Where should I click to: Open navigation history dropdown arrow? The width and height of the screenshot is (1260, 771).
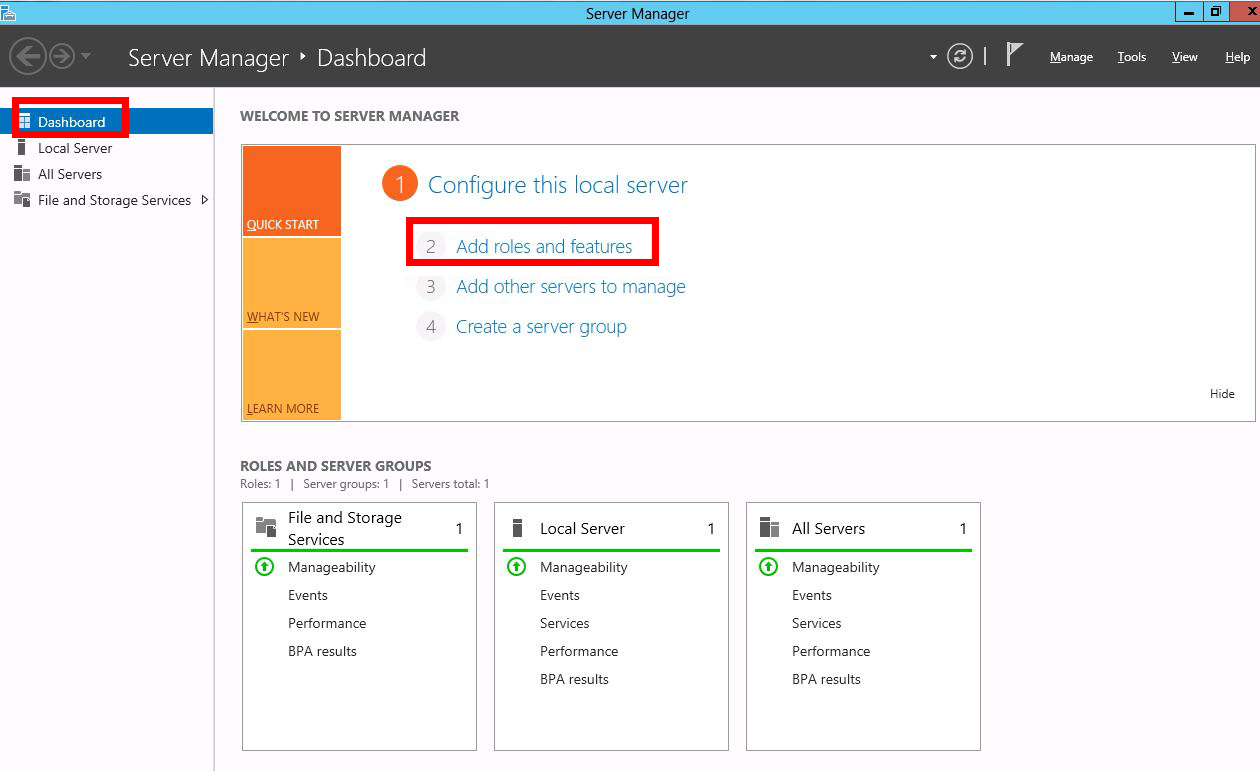pos(86,56)
